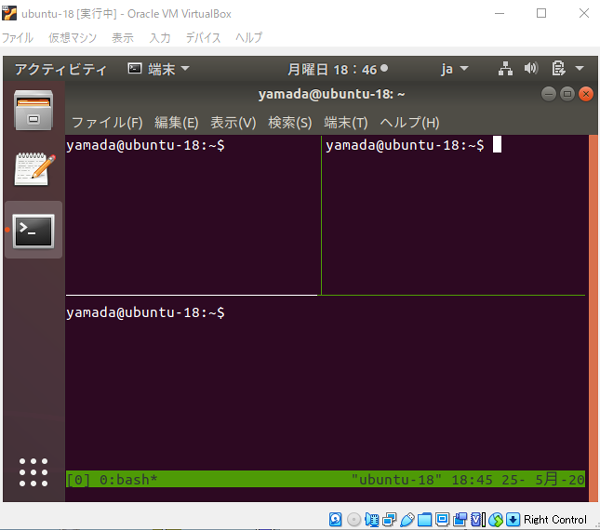Click the USB devices indicator in VirtualBox
Image resolution: width=600 pixels, height=530 pixels.
(x=407, y=519)
